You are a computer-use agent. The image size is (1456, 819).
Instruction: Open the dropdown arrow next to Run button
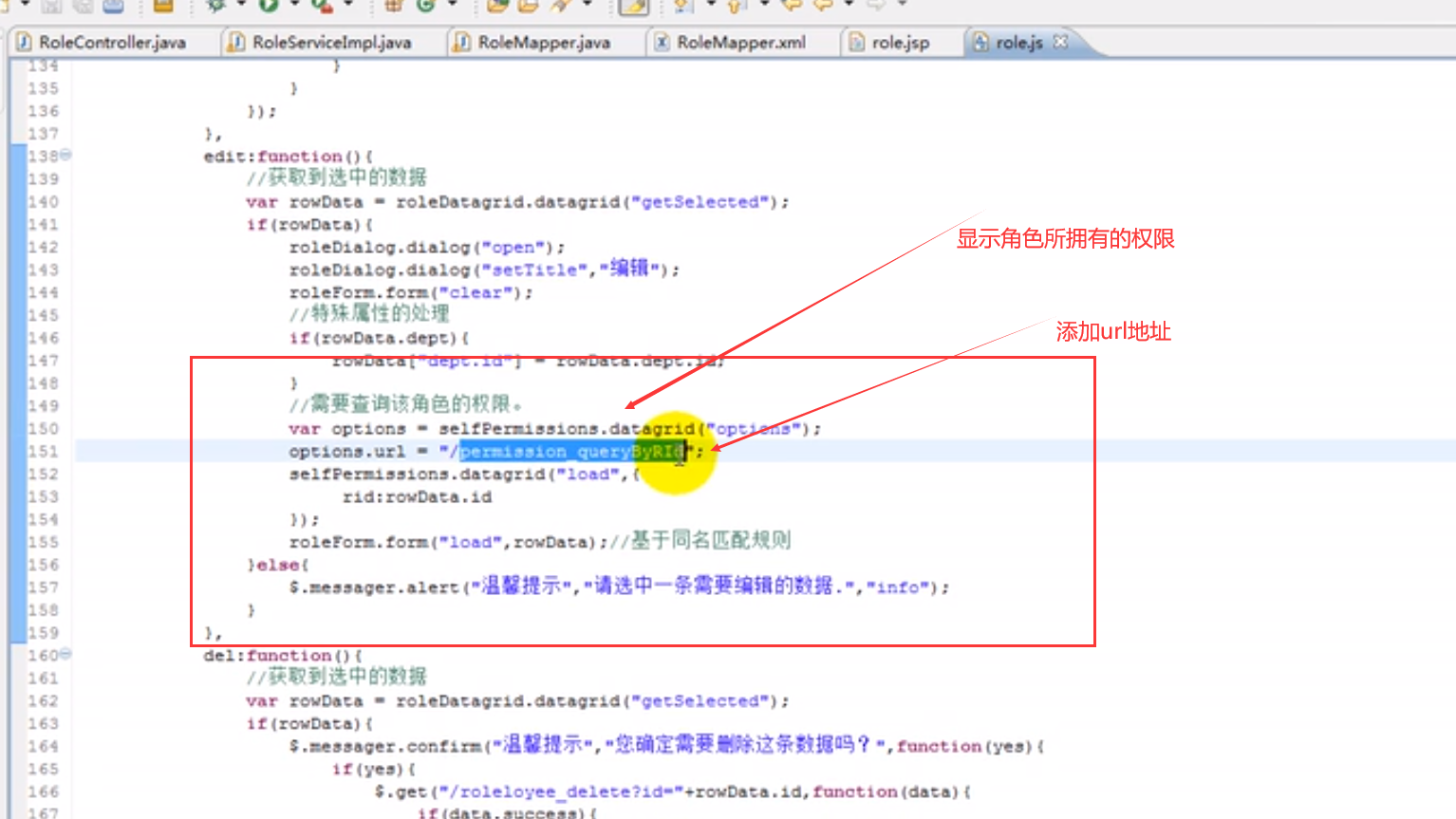293,6
